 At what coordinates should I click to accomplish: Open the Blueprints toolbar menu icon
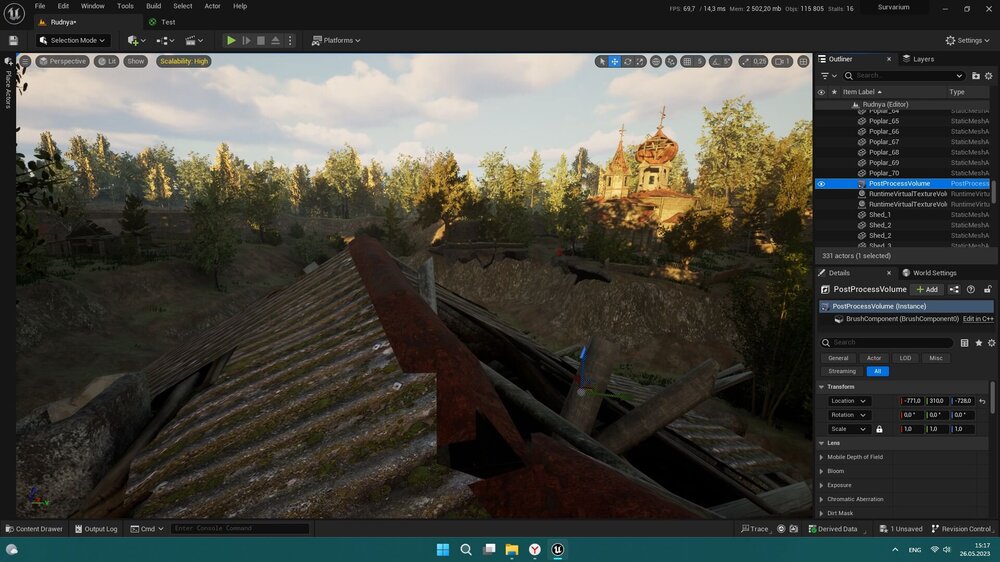[x=165, y=40]
